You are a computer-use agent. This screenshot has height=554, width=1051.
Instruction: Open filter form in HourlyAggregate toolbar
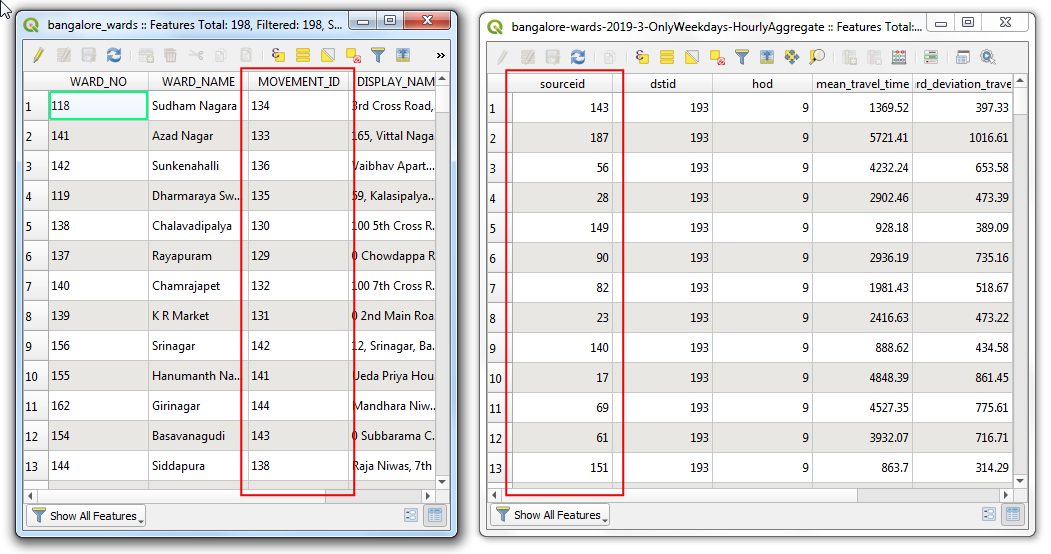[x=741, y=58]
